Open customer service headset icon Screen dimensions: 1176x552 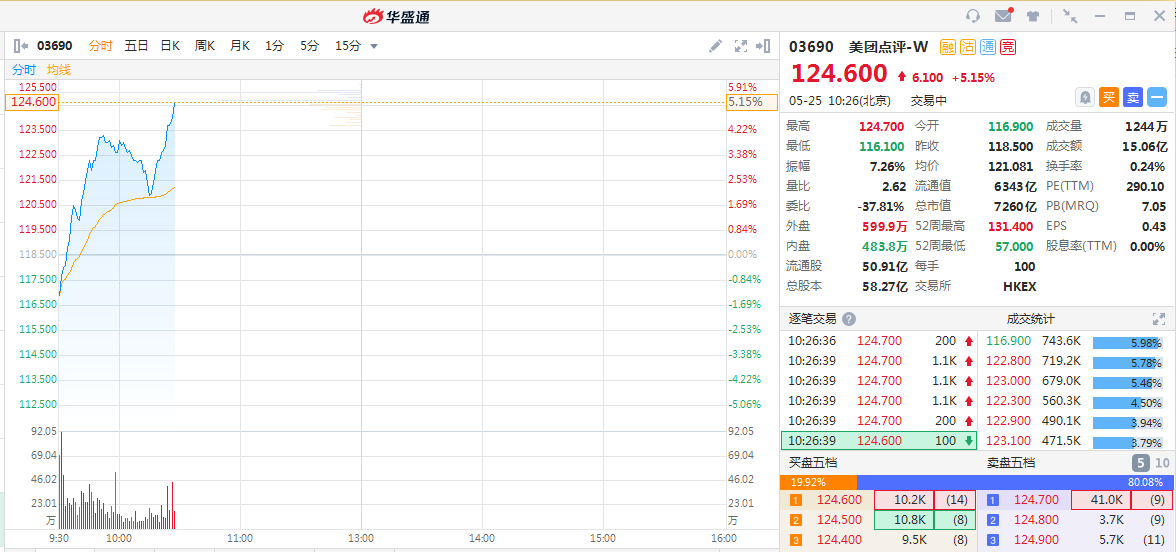click(973, 16)
